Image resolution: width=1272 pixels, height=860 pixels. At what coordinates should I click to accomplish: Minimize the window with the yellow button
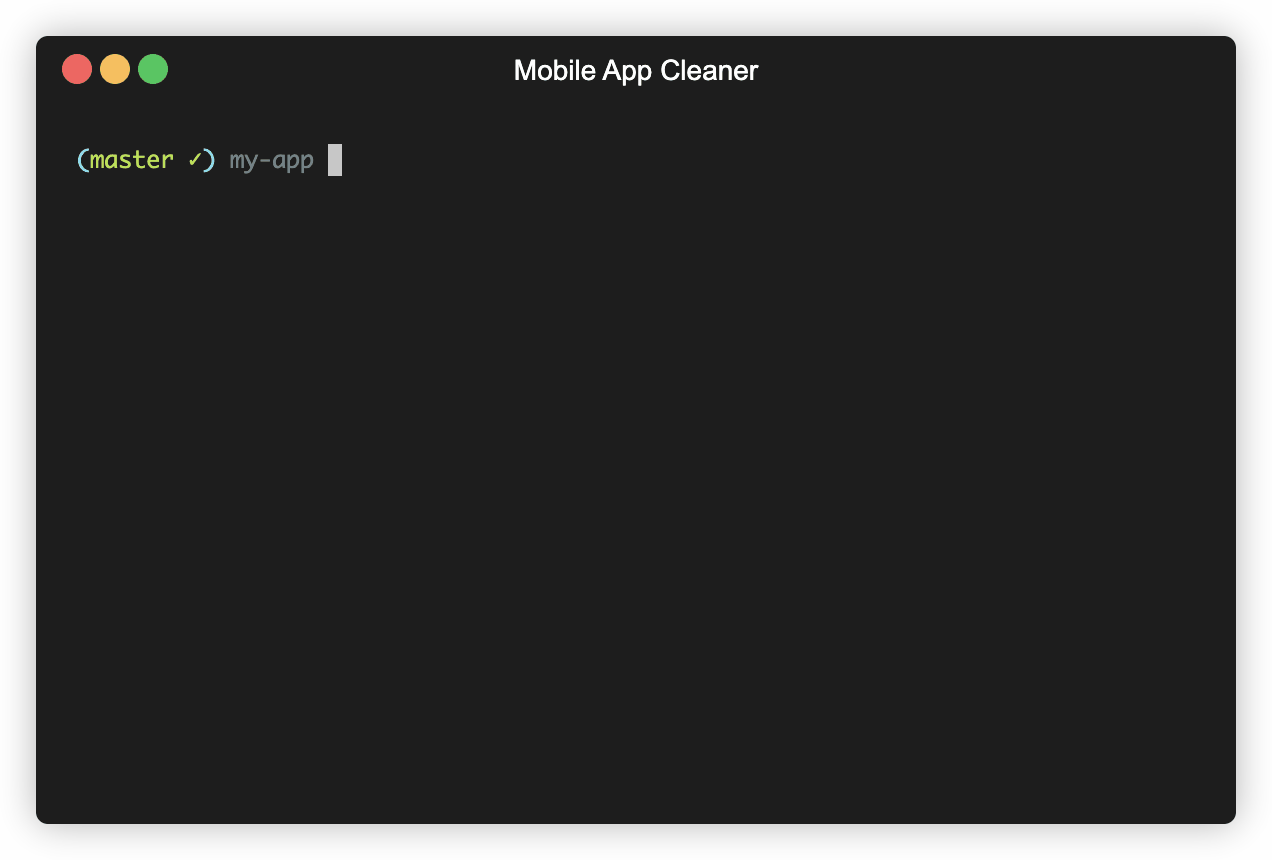tap(115, 69)
